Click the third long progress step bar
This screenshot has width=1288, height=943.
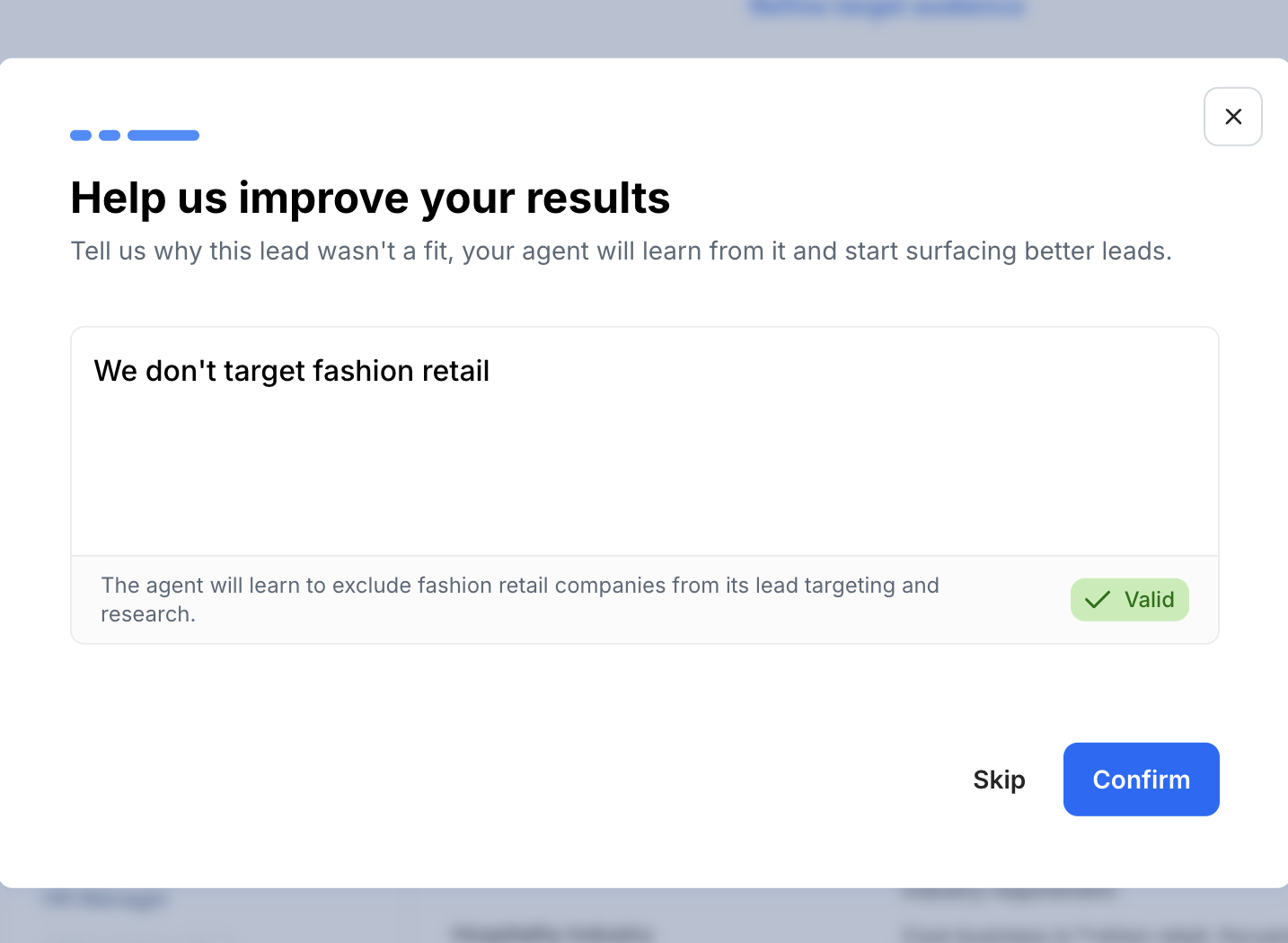coord(163,136)
